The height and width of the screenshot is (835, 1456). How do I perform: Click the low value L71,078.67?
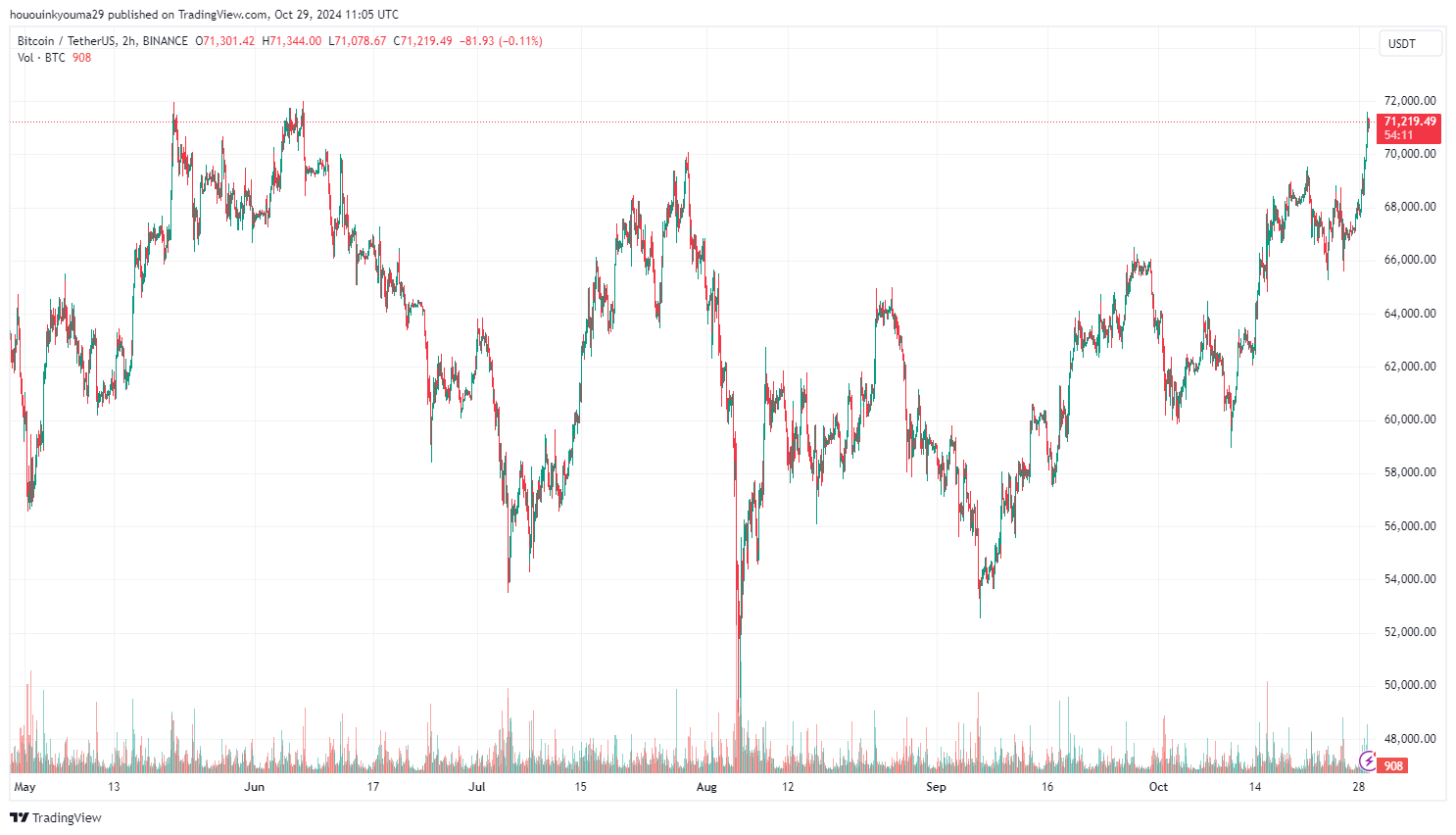[x=357, y=41]
